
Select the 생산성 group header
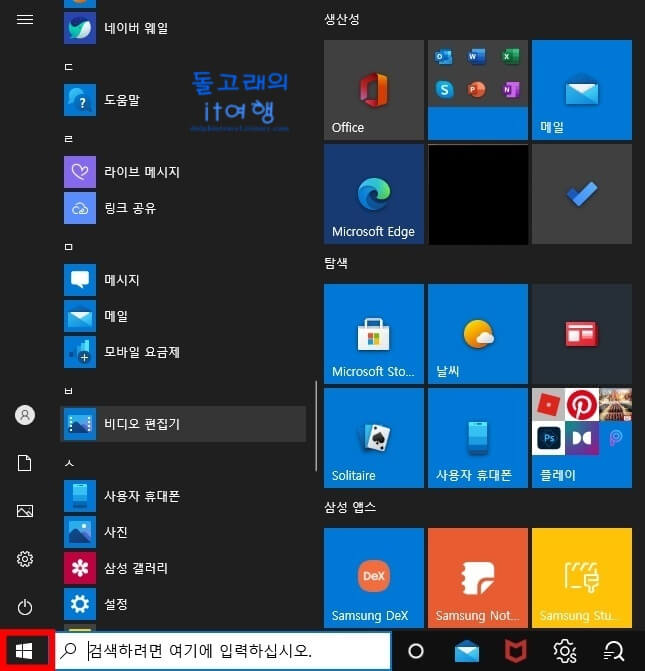pyautogui.click(x=342, y=19)
